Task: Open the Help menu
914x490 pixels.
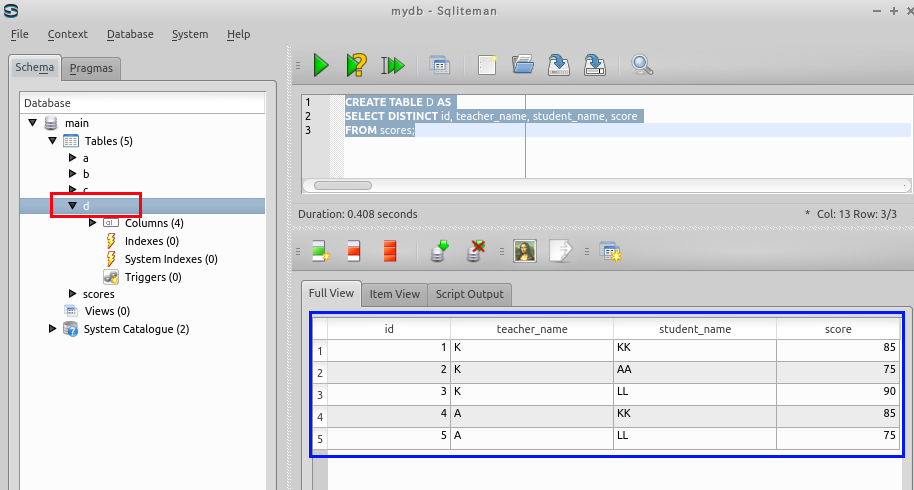Action: click(238, 34)
